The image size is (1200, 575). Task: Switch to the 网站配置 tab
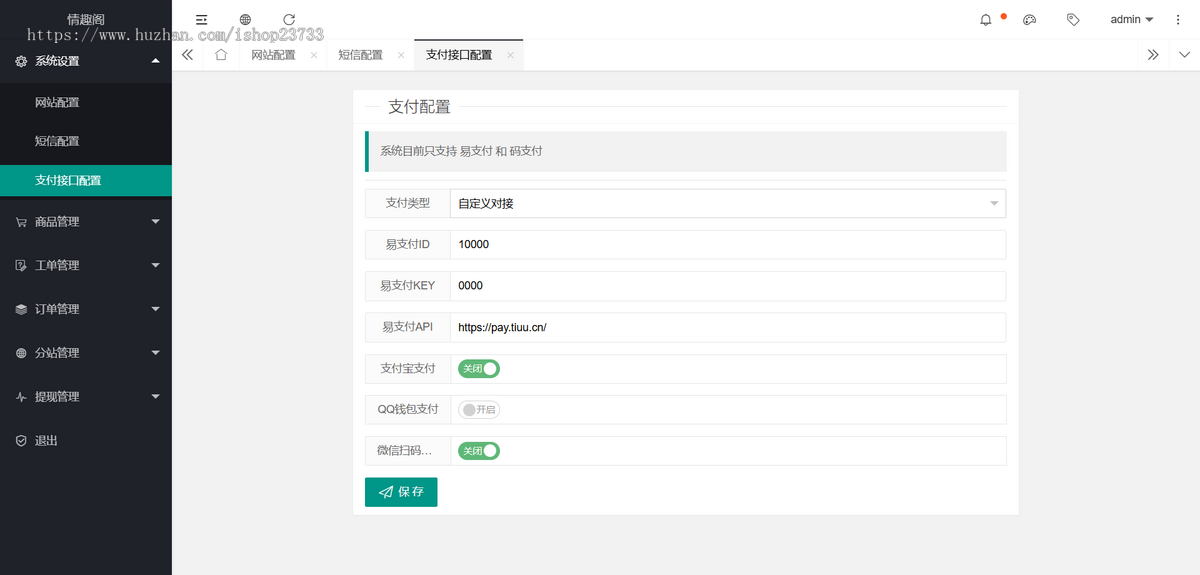point(273,55)
